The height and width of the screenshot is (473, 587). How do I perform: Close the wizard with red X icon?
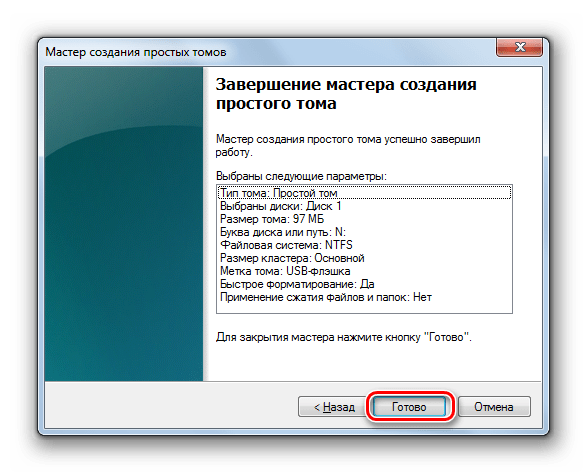point(520,47)
